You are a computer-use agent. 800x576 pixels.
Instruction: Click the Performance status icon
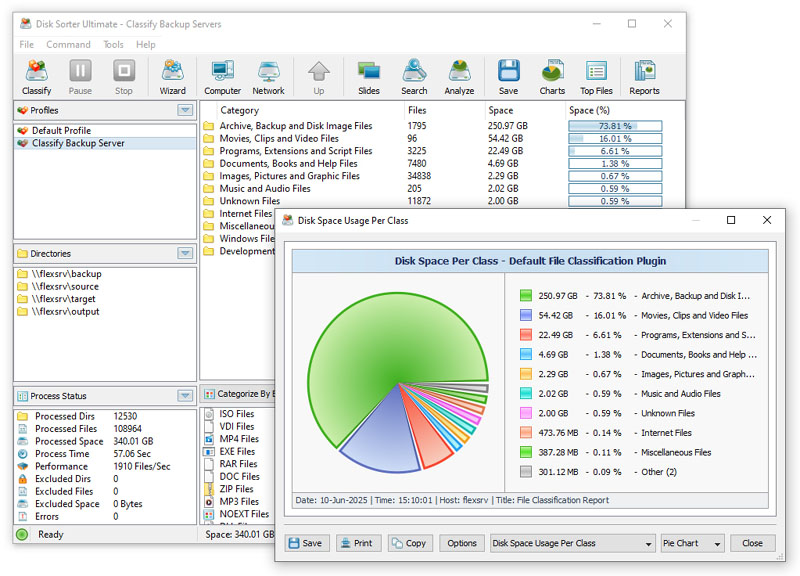coord(22,466)
